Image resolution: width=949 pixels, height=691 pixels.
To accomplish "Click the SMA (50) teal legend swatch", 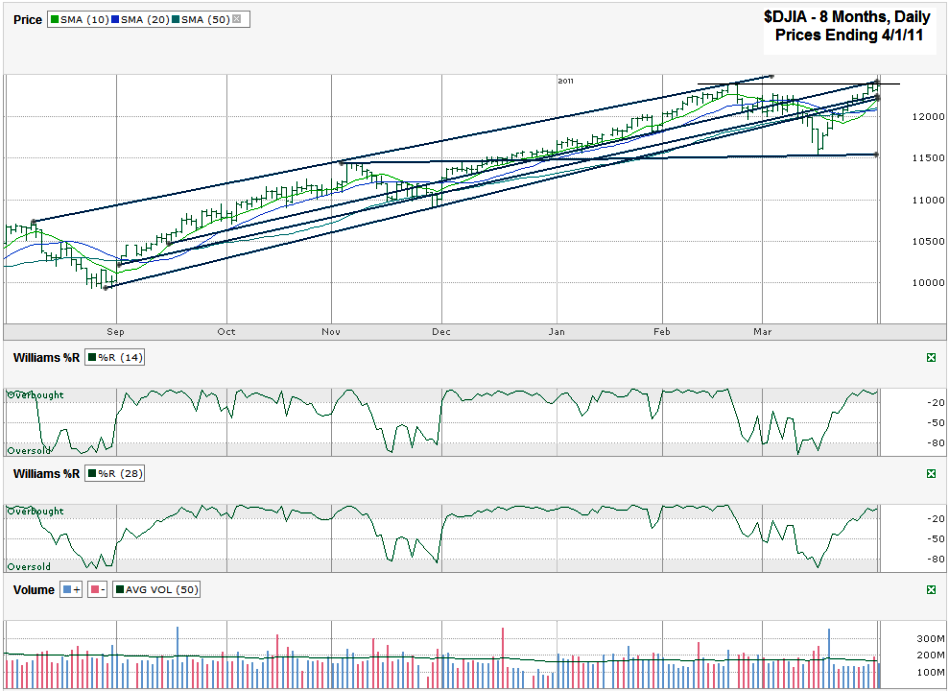I will tap(176, 19).
